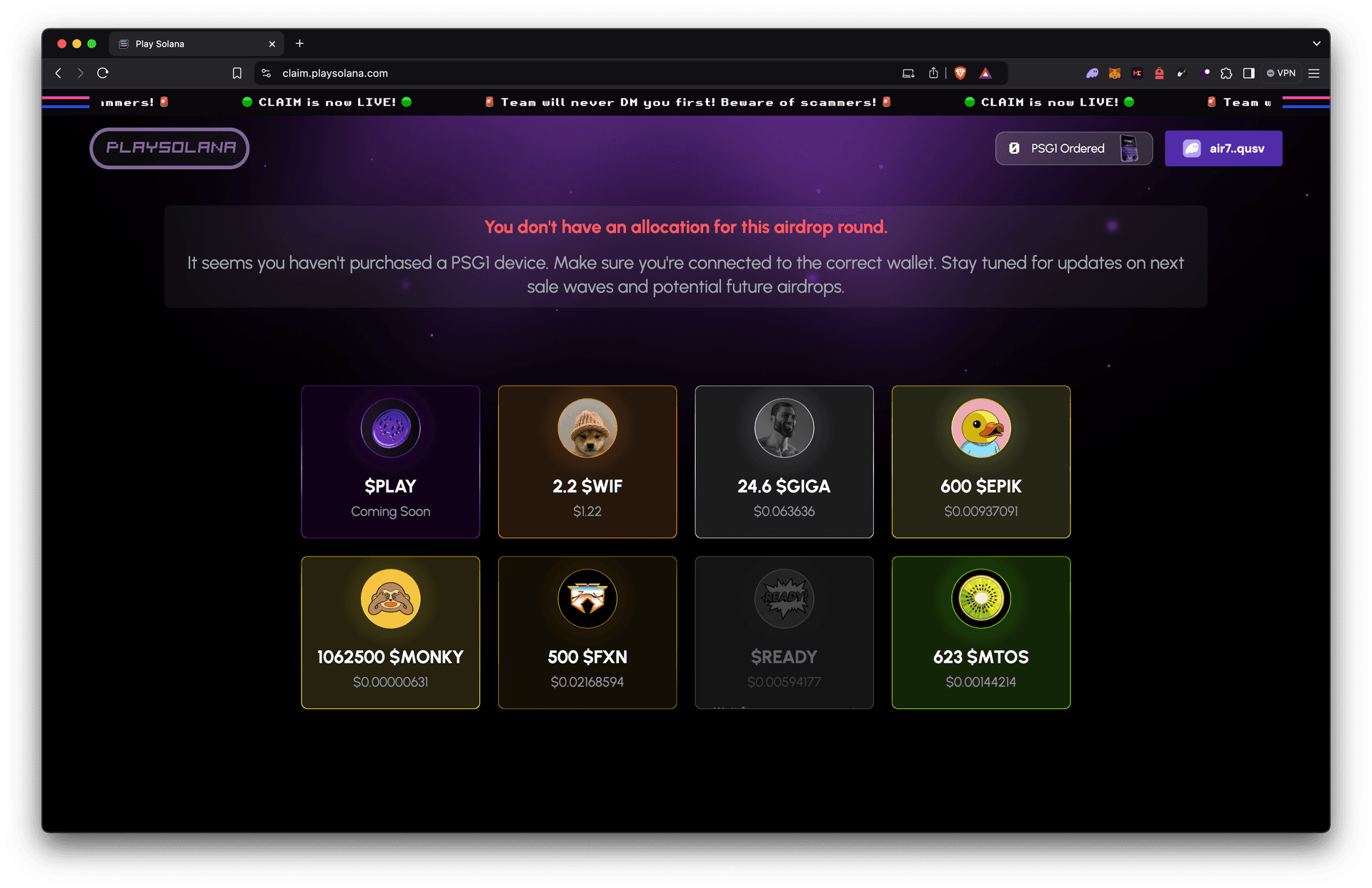This screenshot has width=1372, height=888.
Task: Open air7..qusv wallet menu
Action: [x=1223, y=149]
